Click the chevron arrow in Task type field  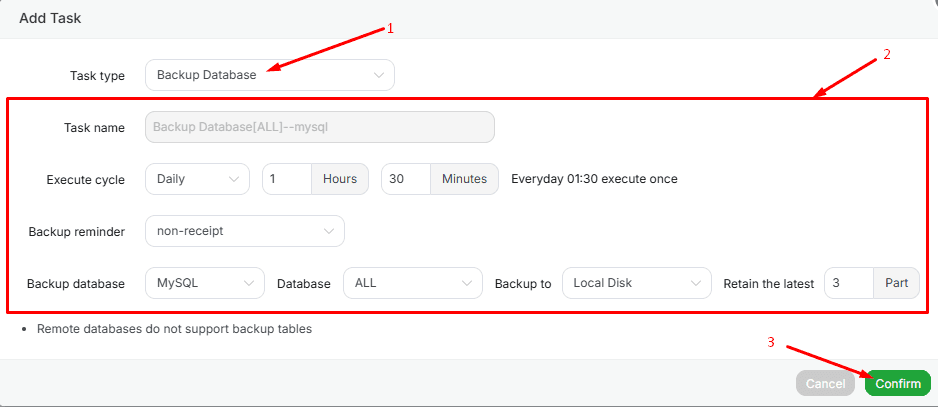[x=378, y=75]
